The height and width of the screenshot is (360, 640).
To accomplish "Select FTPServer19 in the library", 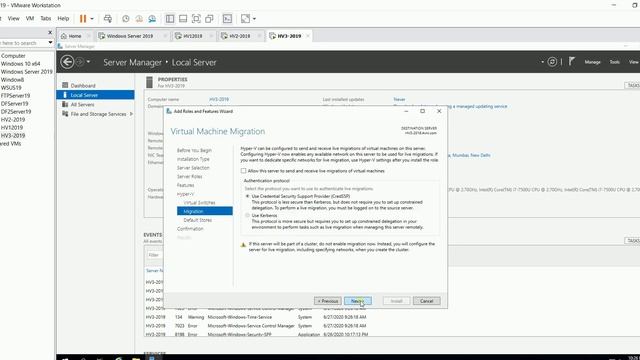I will tap(15, 96).
